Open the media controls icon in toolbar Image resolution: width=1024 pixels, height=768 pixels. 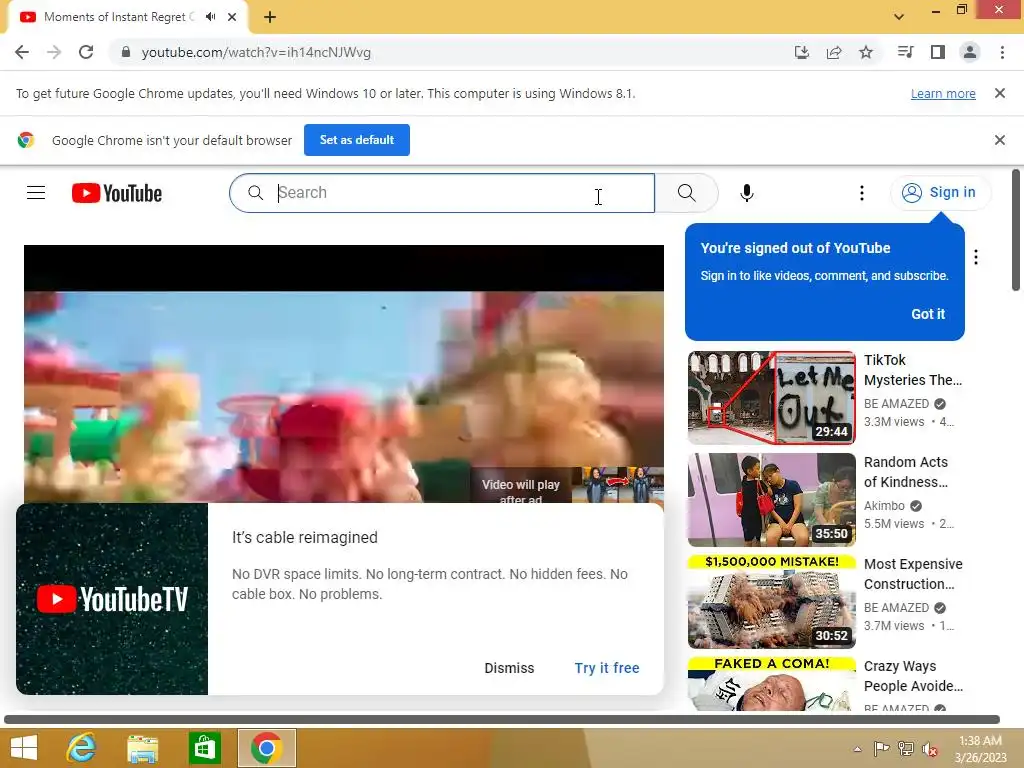click(905, 52)
